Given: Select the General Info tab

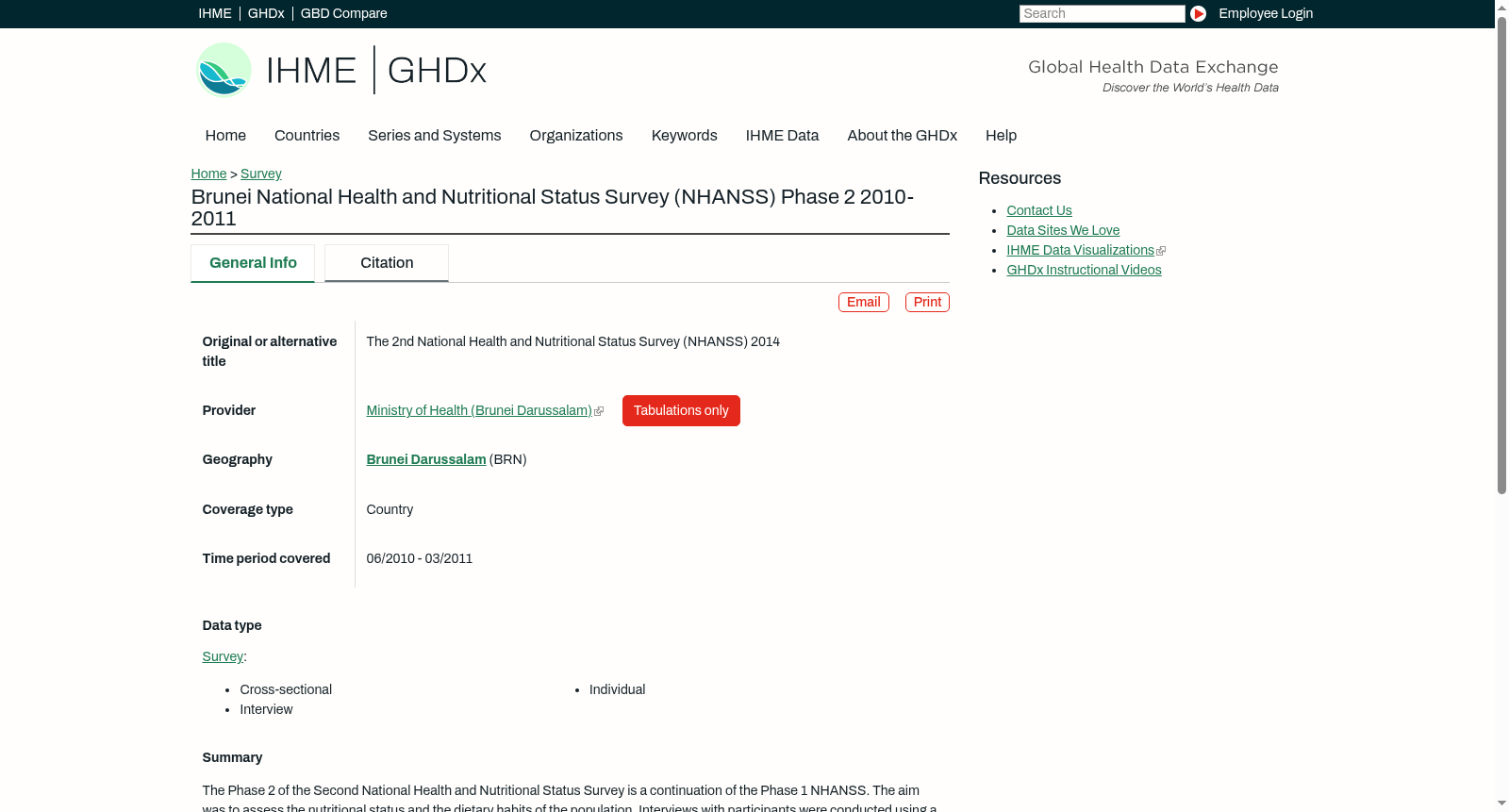Looking at the screenshot, I should 253,263.
